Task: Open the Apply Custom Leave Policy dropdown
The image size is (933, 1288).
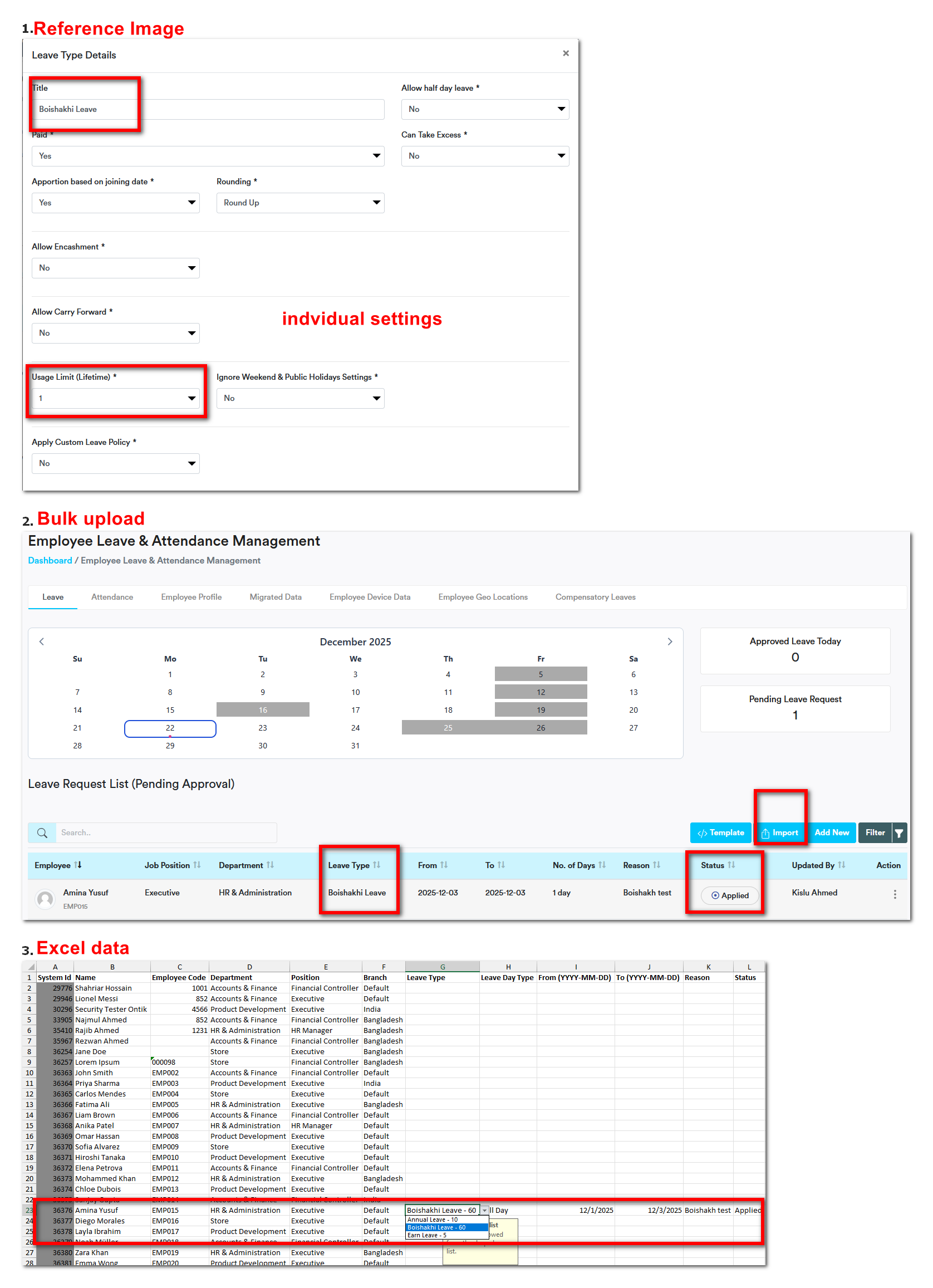Action: point(115,463)
